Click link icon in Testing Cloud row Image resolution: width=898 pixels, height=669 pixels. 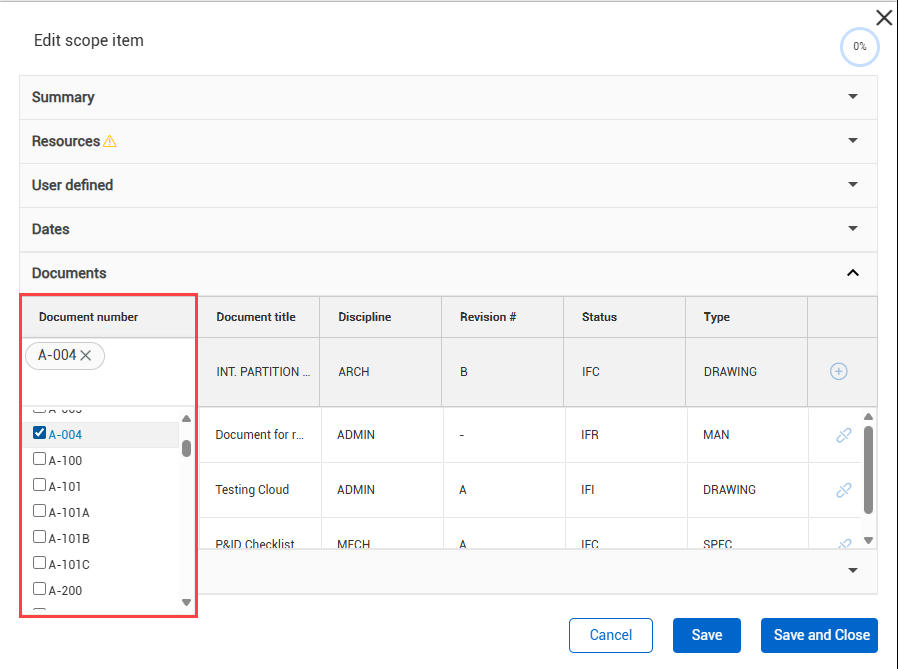[x=843, y=490]
